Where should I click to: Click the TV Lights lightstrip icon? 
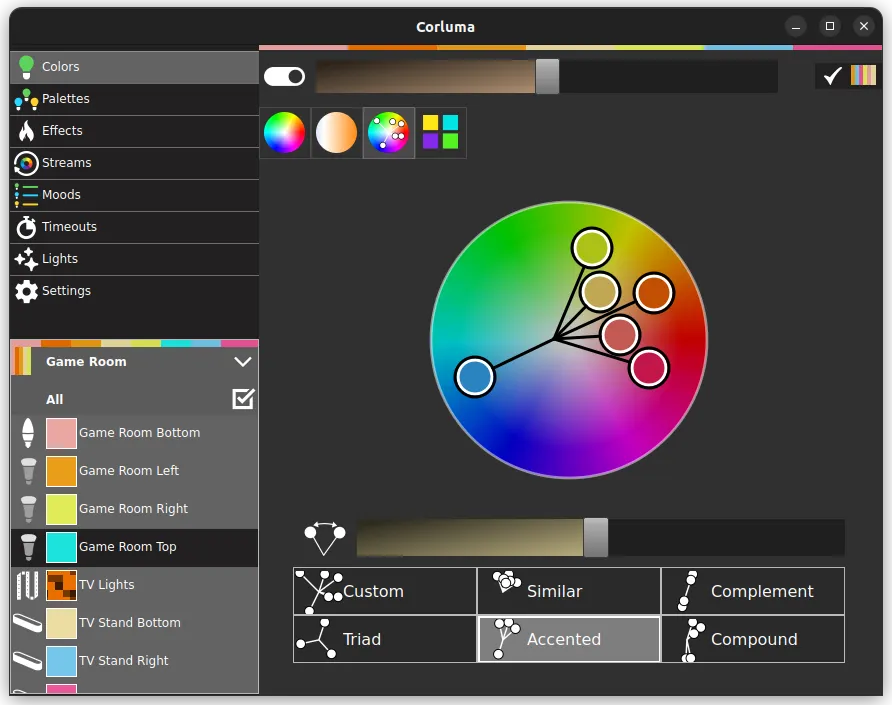(x=27, y=586)
